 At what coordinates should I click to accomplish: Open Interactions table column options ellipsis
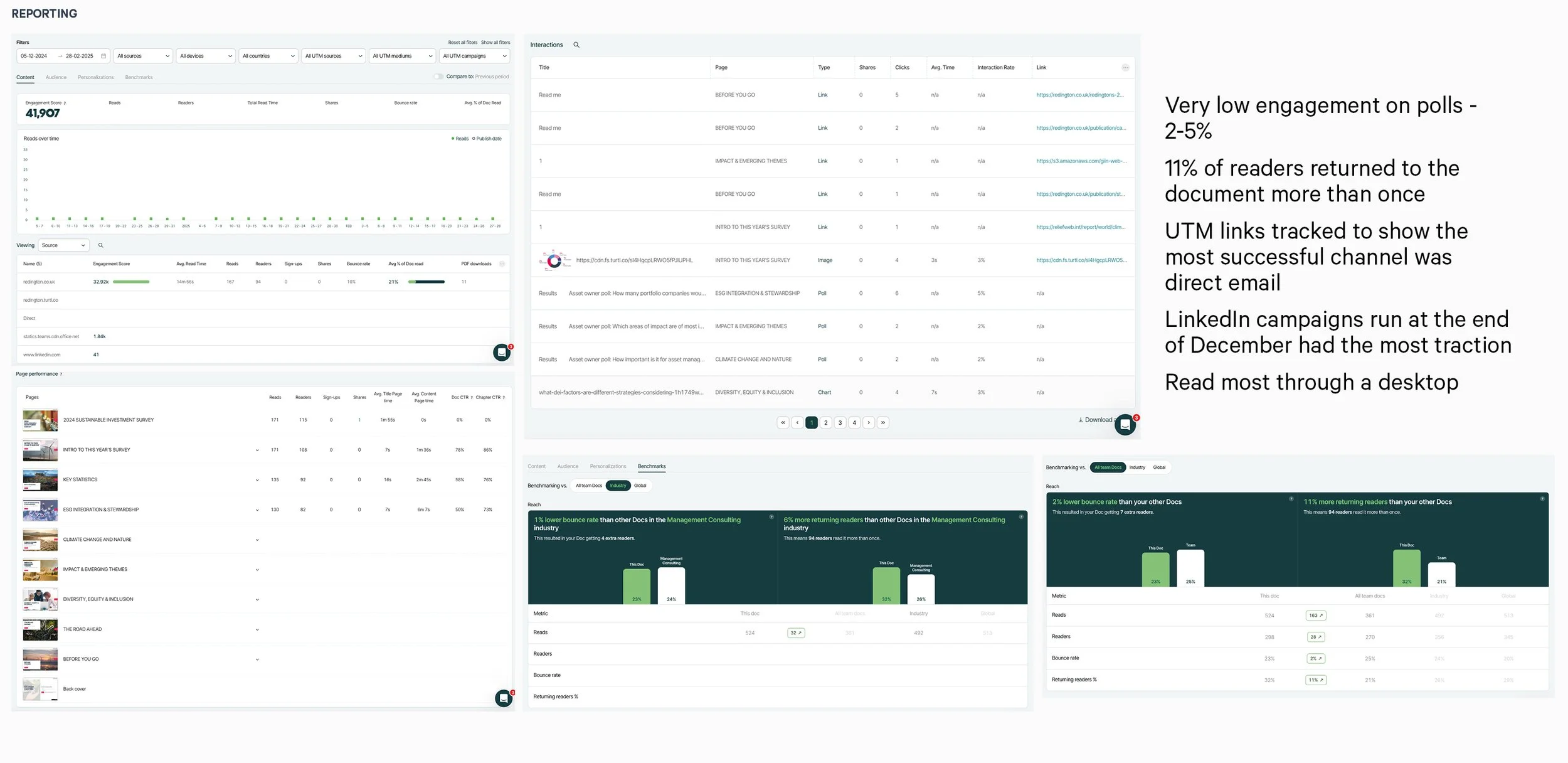(1125, 68)
